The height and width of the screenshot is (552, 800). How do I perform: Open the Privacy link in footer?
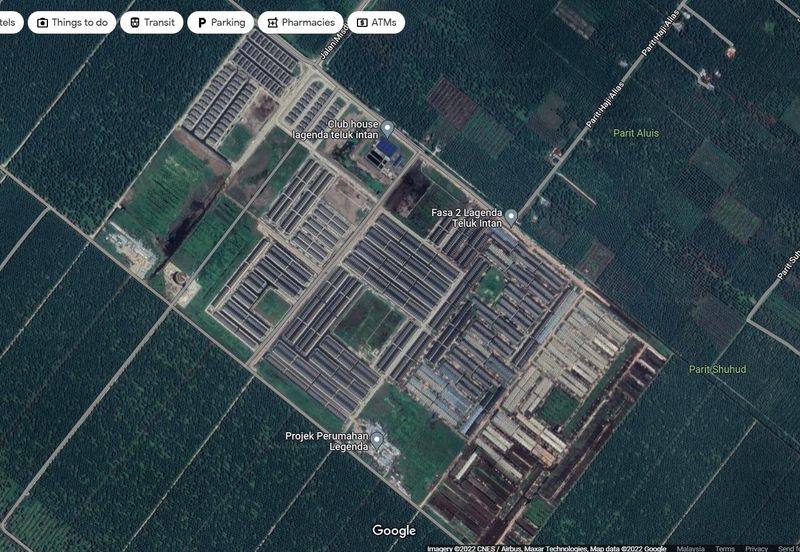point(756,548)
